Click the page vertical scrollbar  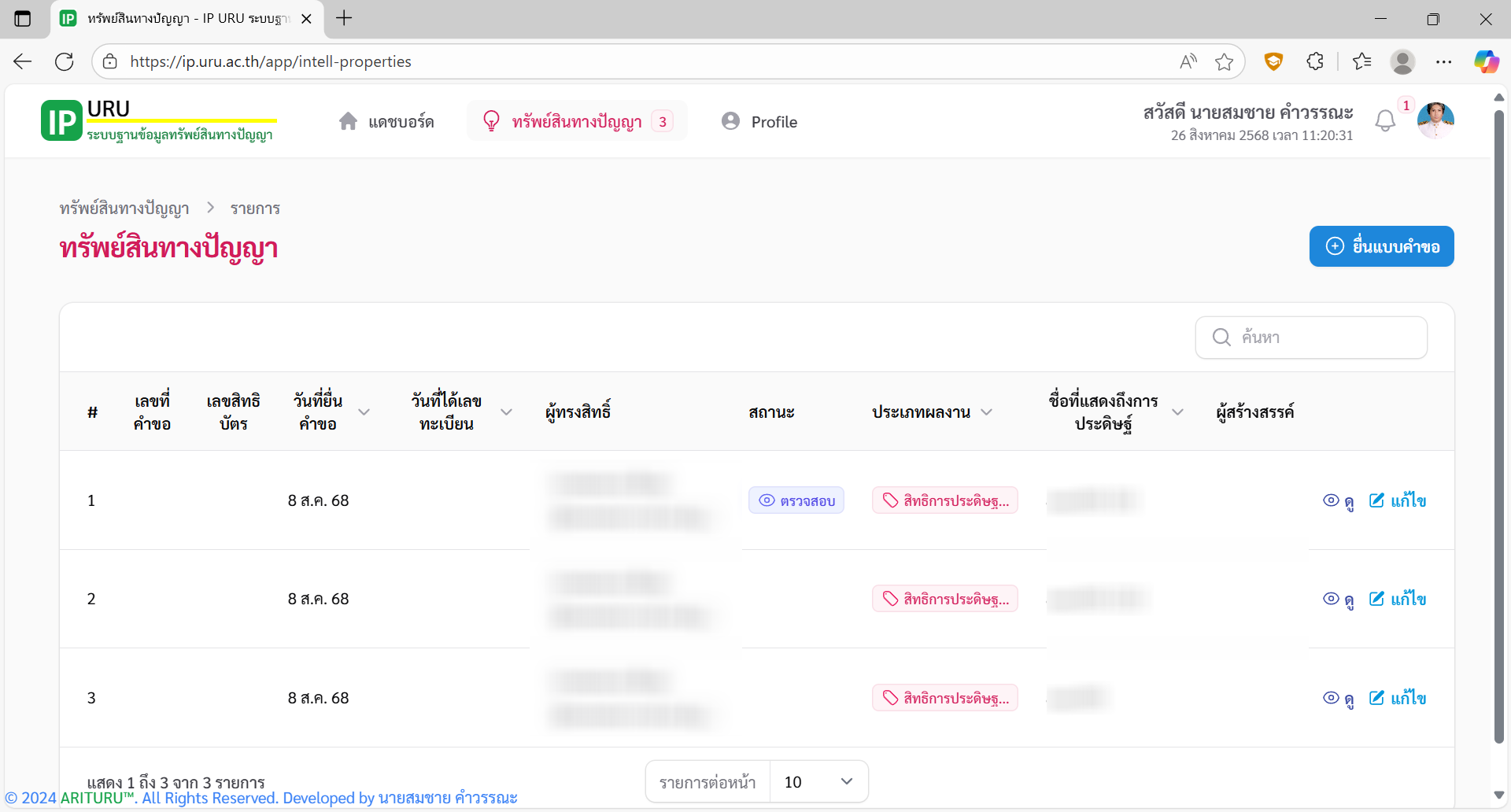tap(1499, 425)
